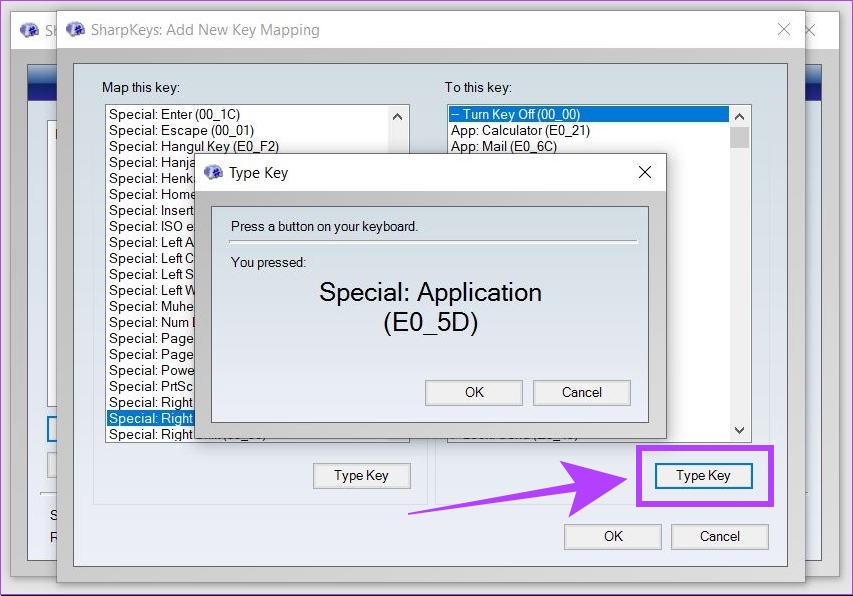This screenshot has width=853, height=596.
Task: Select App: Calculator (E0_21) entry
Action: click(589, 131)
